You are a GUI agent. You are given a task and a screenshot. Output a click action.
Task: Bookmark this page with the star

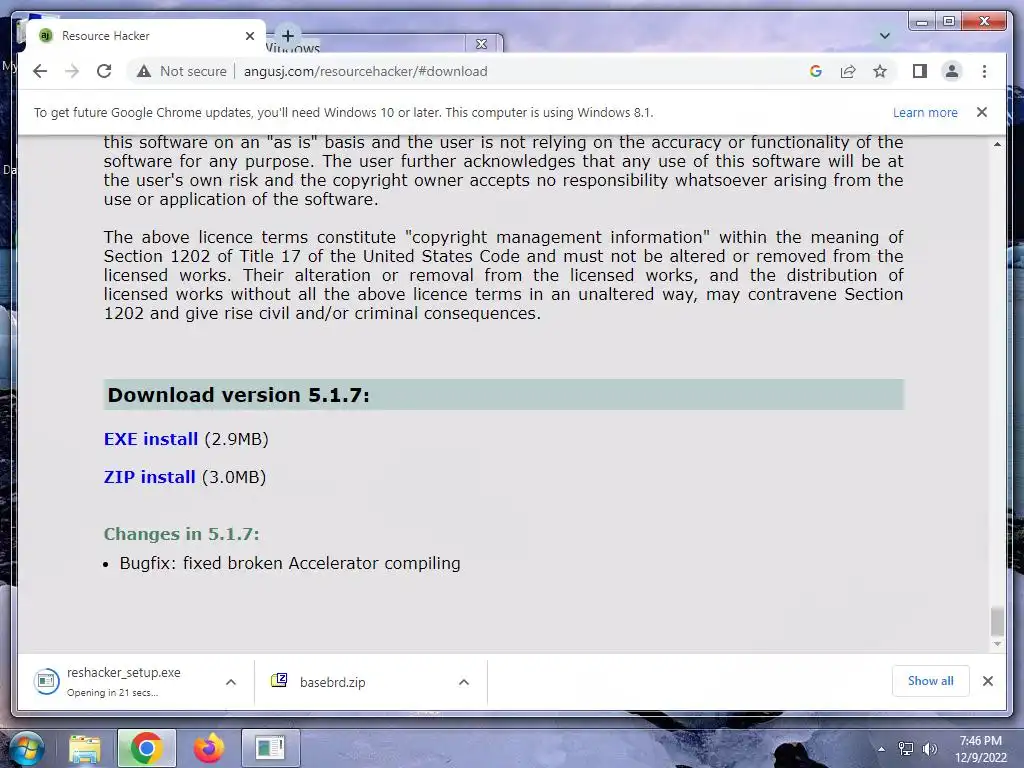[x=880, y=71]
